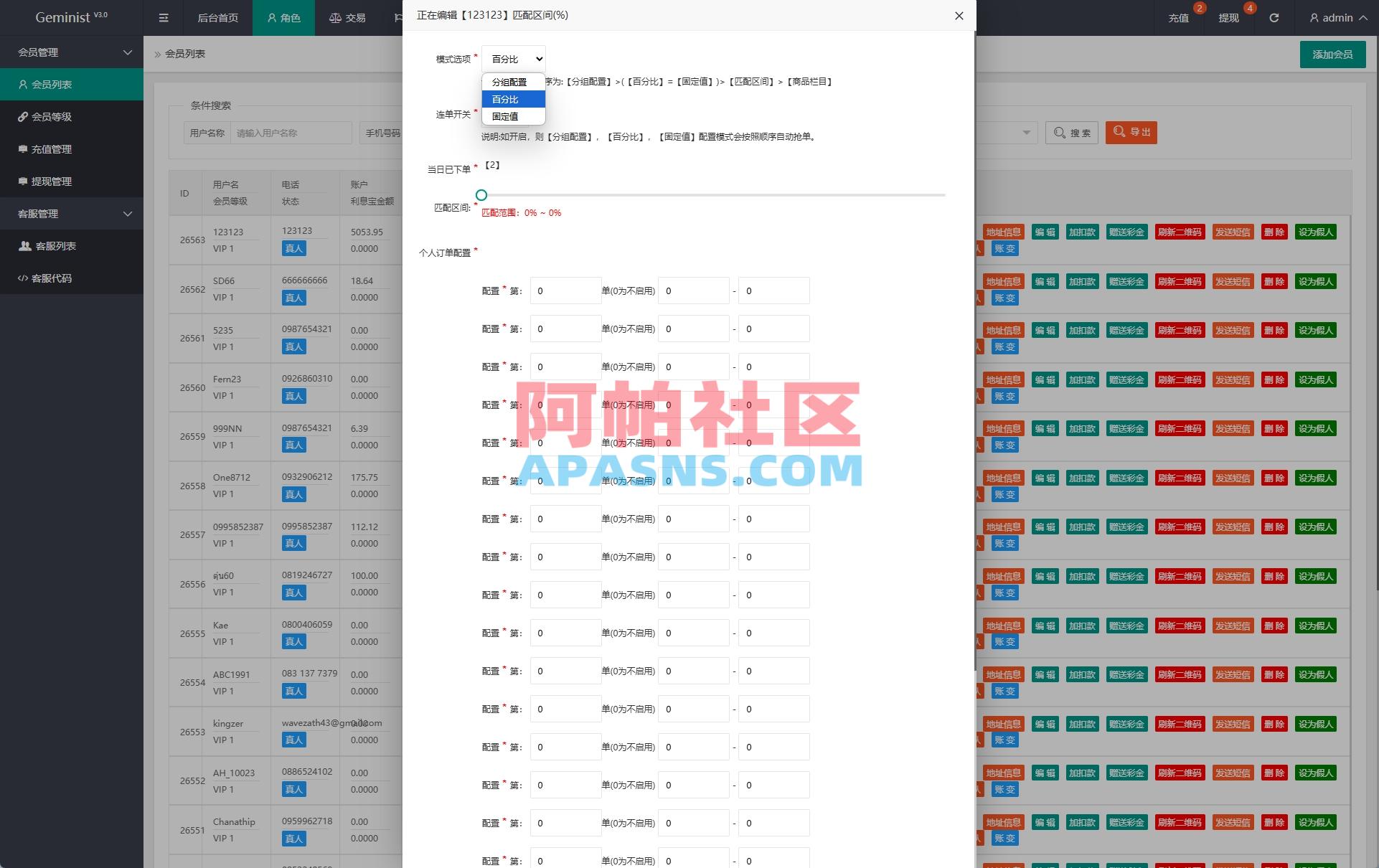This screenshot has width=1379, height=868.
Task: Toggle 真人 status for user Kae
Action: [x=293, y=641]
